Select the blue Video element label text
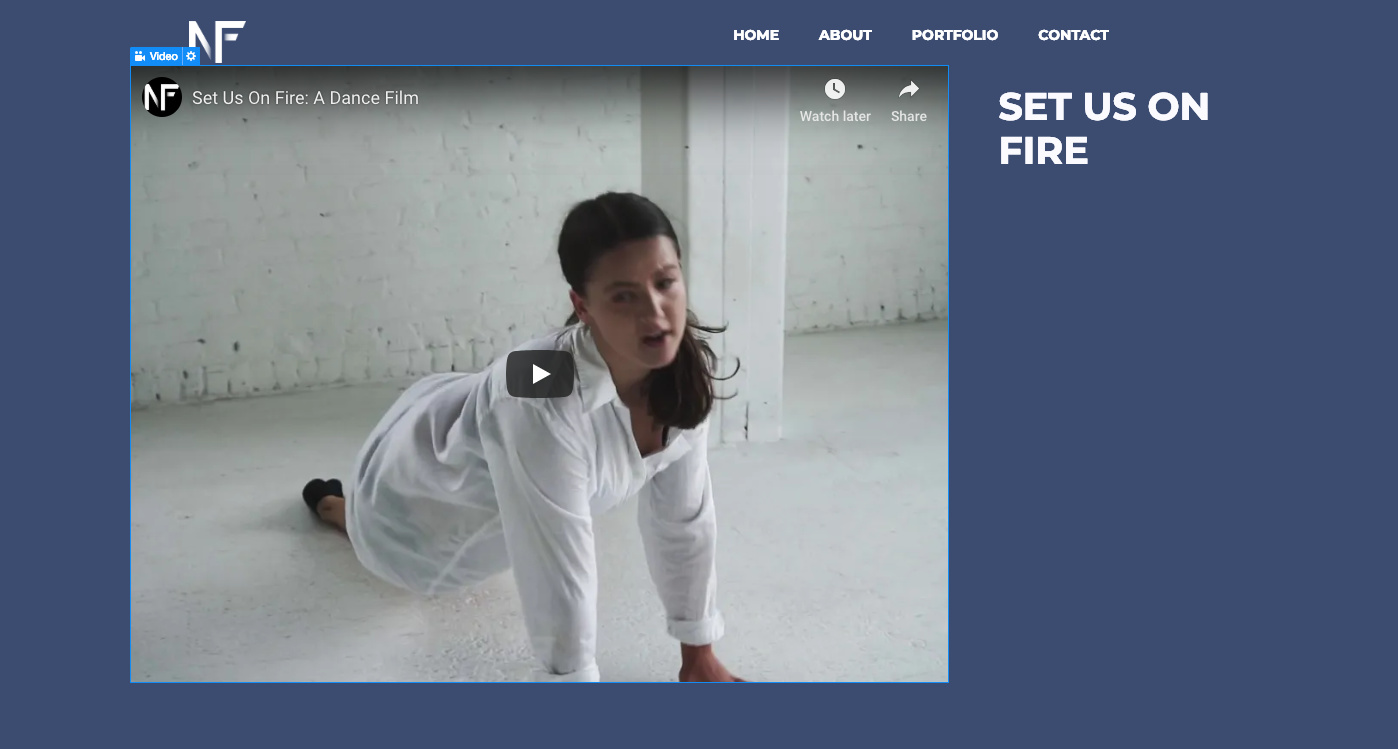 164,56
